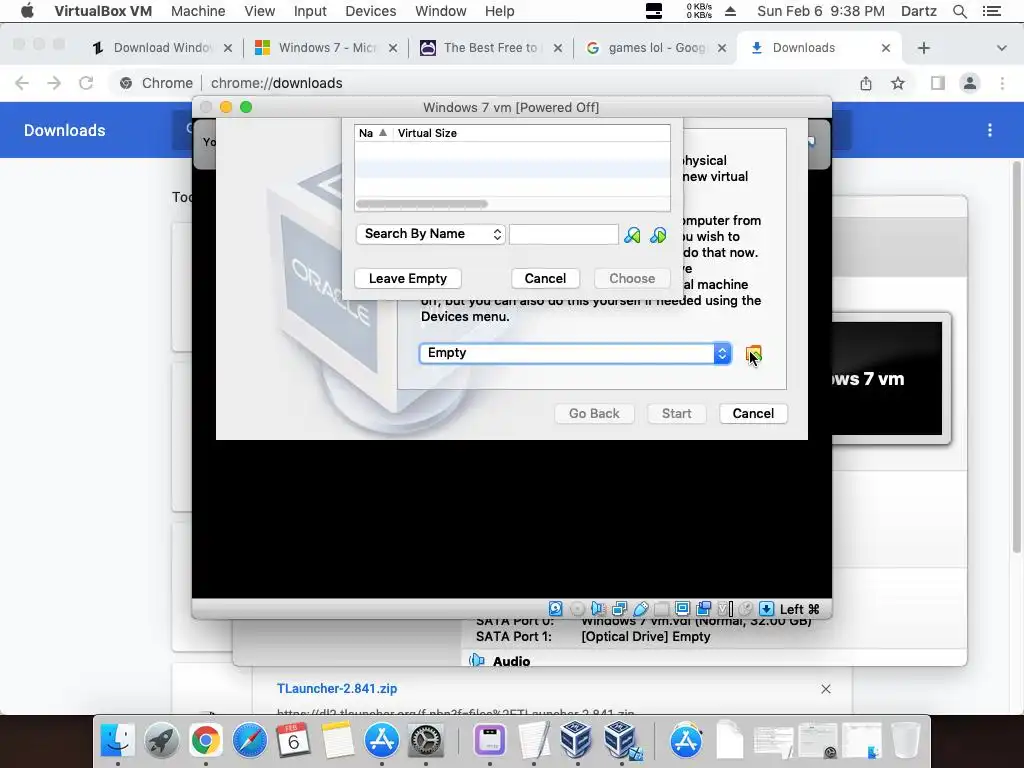
Task: Click Chrome share page icon
Action: (866, 83)
